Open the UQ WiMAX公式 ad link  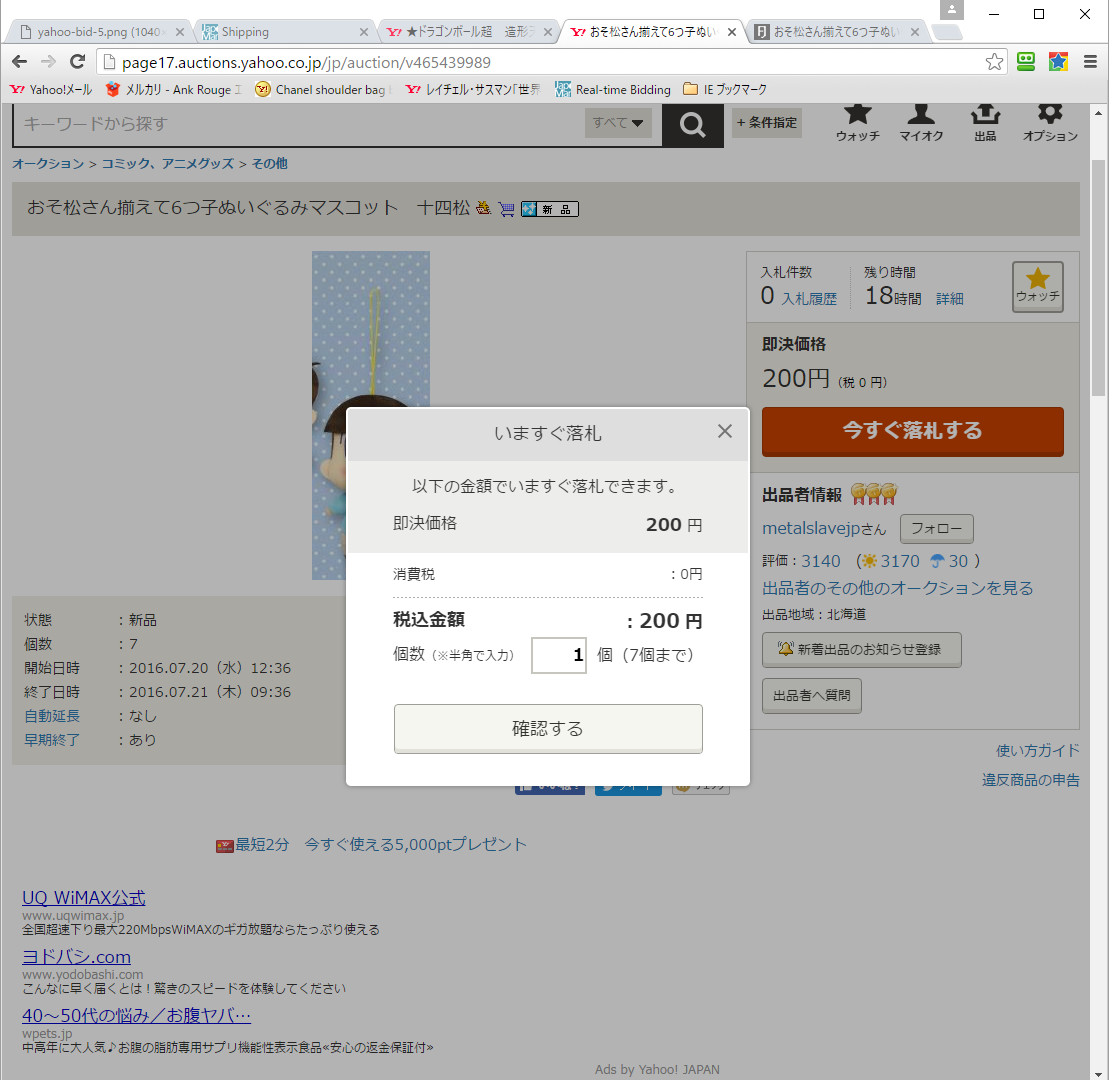click(x=83, y=898)
